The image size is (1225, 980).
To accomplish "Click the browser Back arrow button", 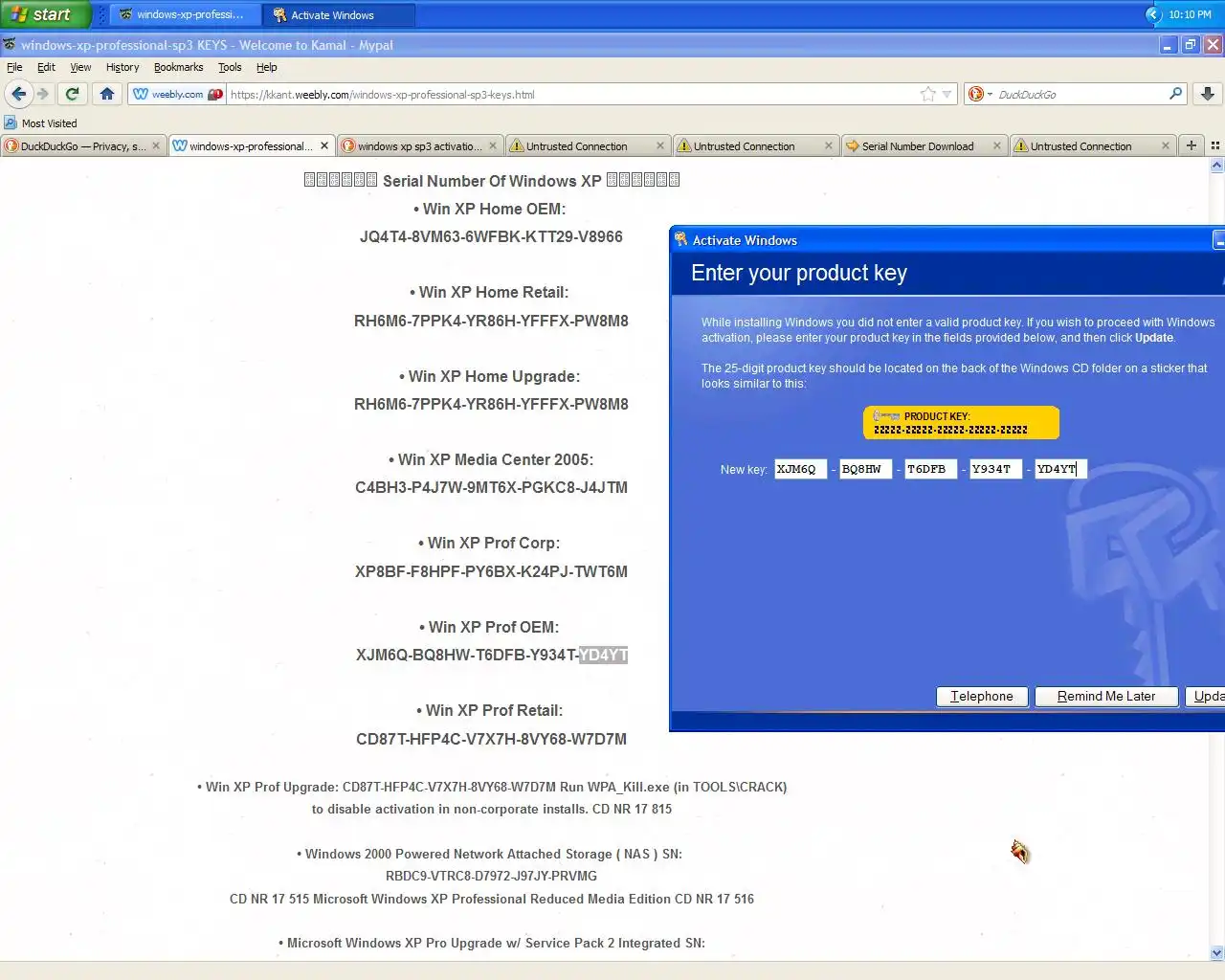I will [18, 94].
